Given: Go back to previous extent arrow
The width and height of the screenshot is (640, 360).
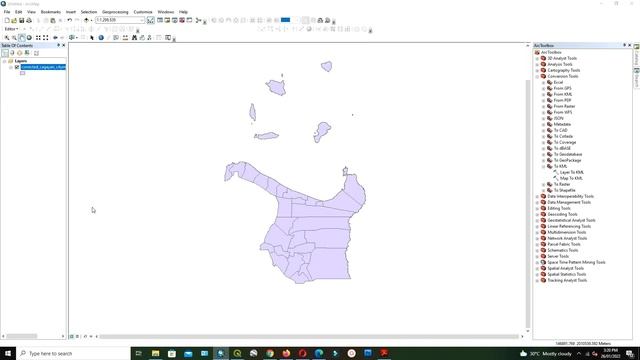Looking at the screenshot, I should click(55, 38).
